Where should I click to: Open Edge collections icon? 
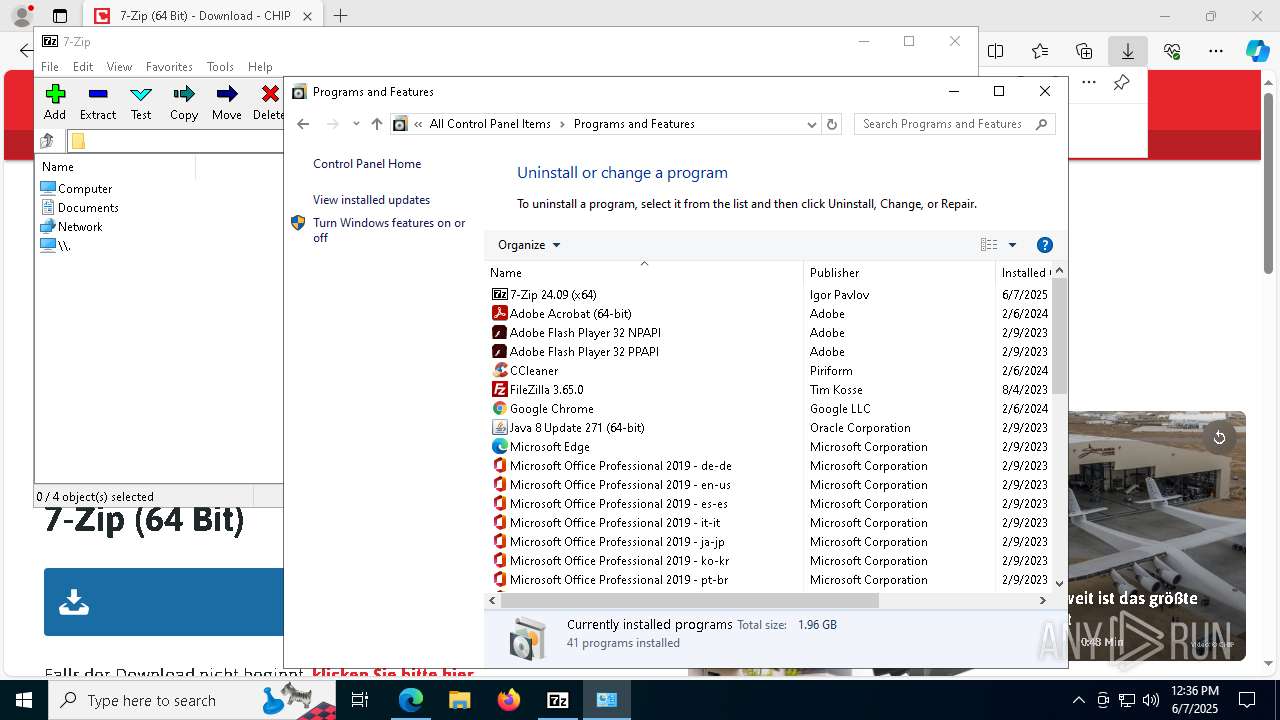(x=1084, y=51)
